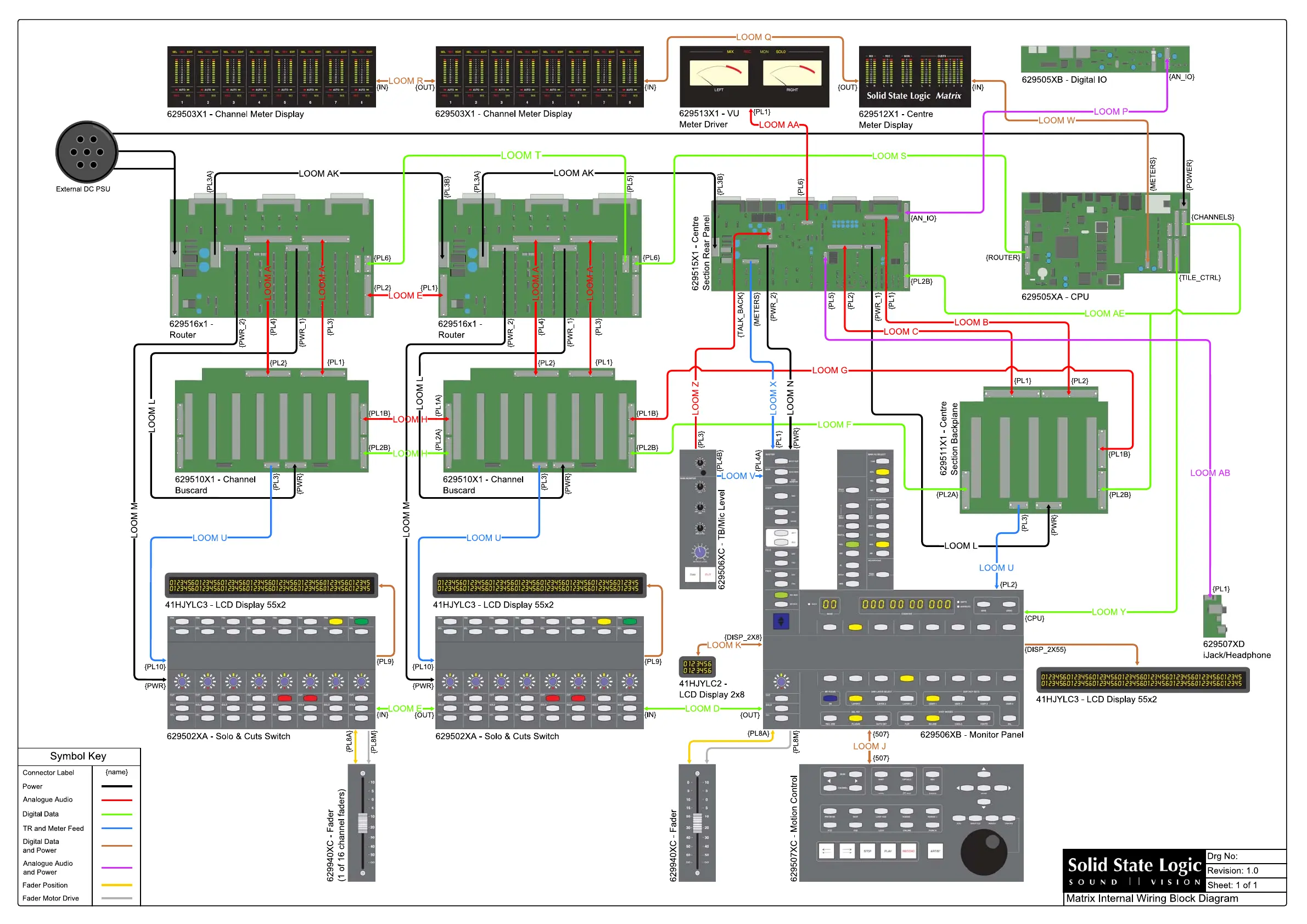Click the fast-forward double-arrow transport button
Image resolution: width=1307 pixels, height=924 pixels.
coord(846,851)
